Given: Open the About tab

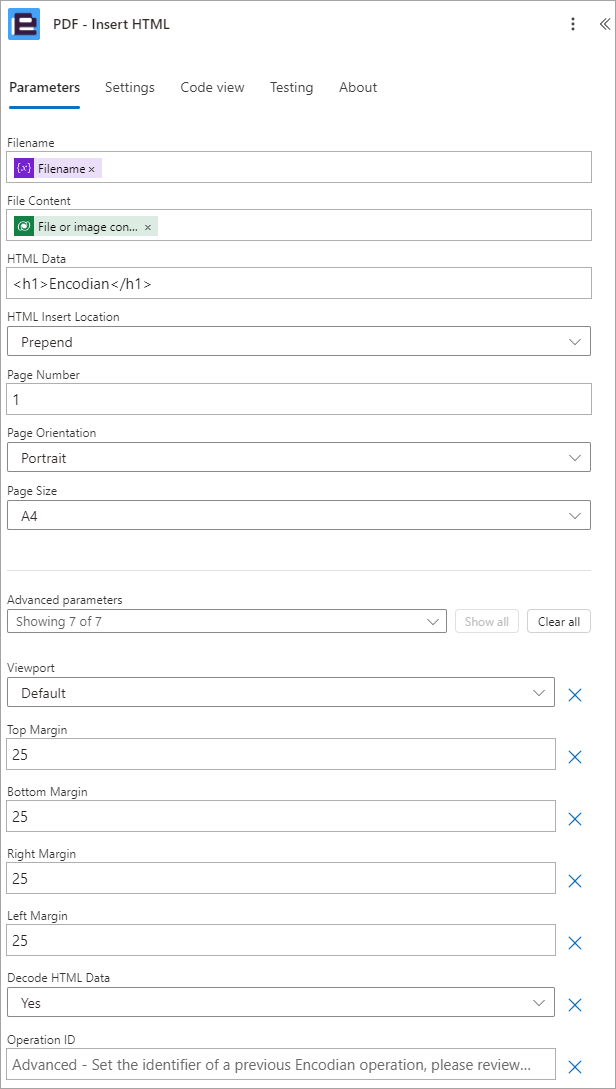Looking at the screenshot, I should tap(358, 88).
